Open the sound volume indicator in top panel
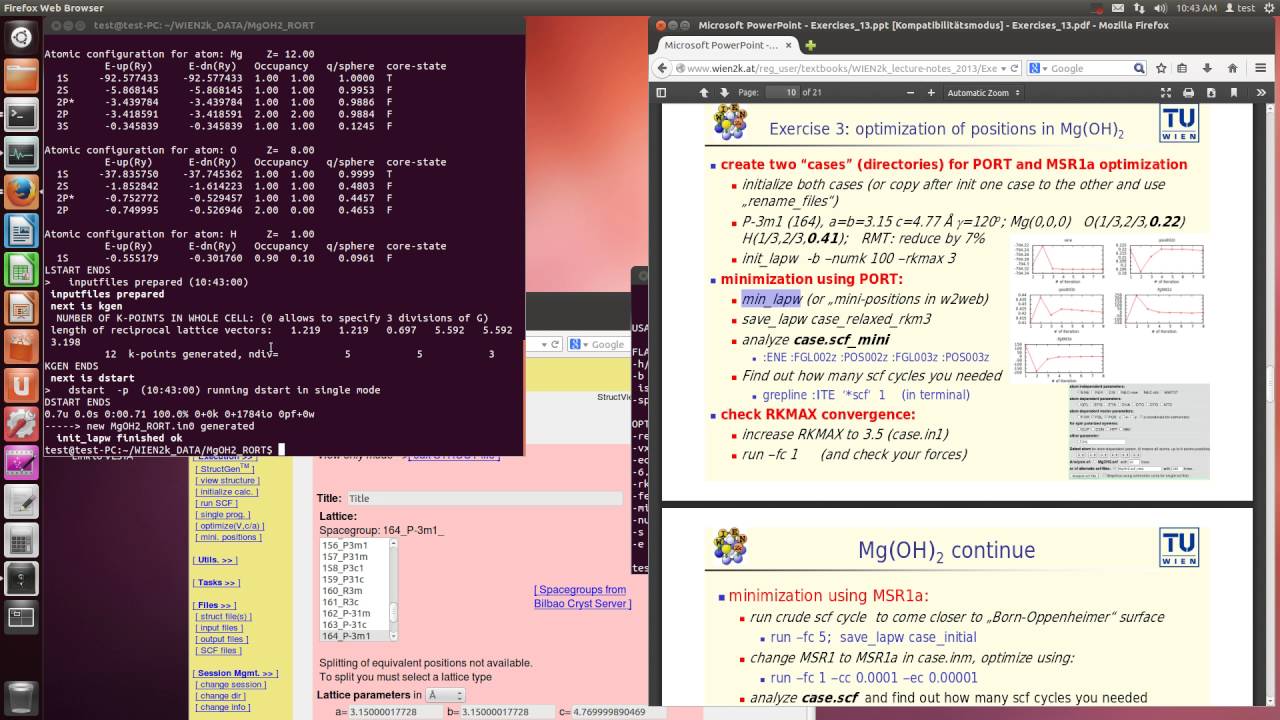This screenshot has width=1280, height=720. pos(1160,8)
